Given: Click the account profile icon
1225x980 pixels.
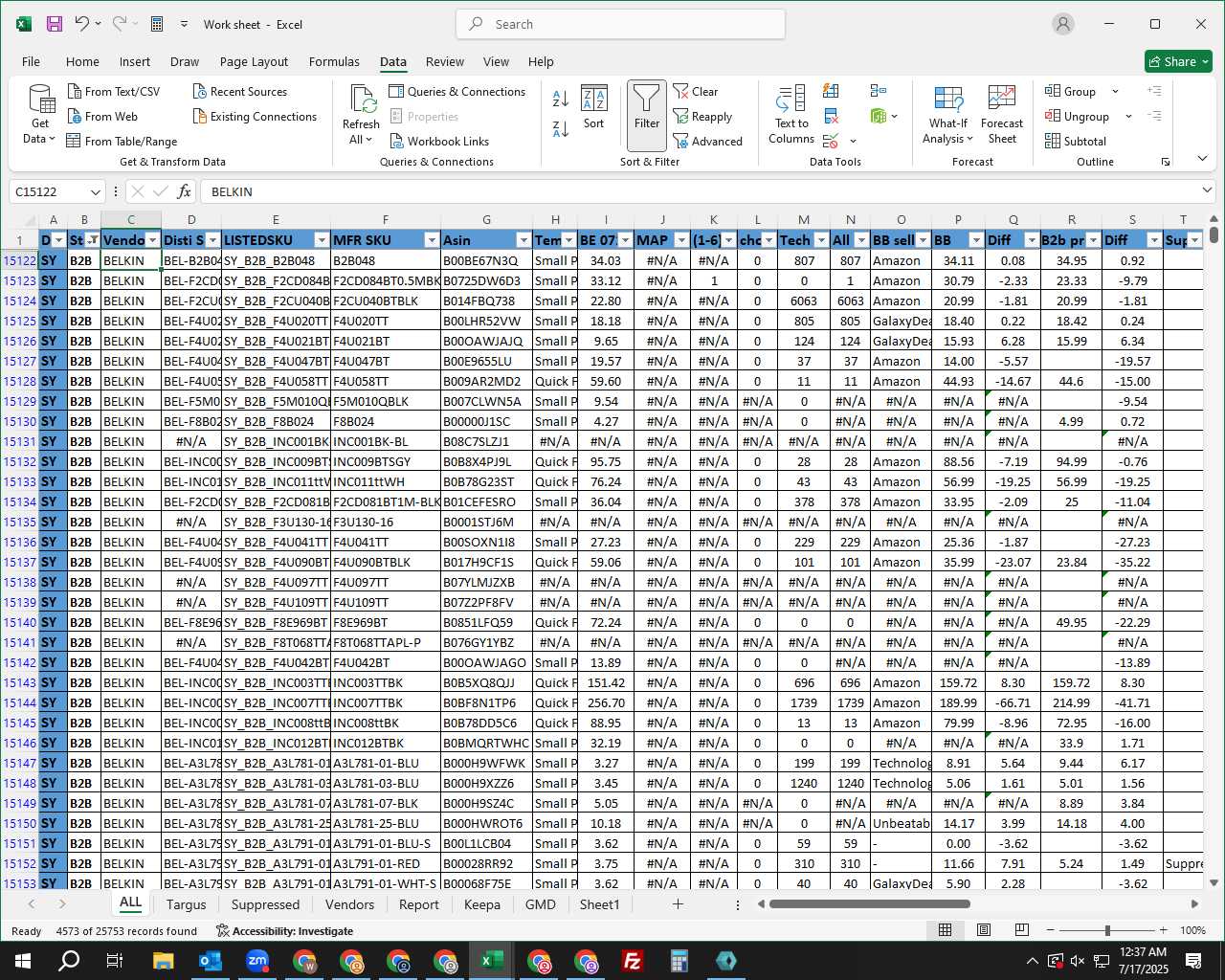Looking at the screenshot, I should (x=1063, y=24).
